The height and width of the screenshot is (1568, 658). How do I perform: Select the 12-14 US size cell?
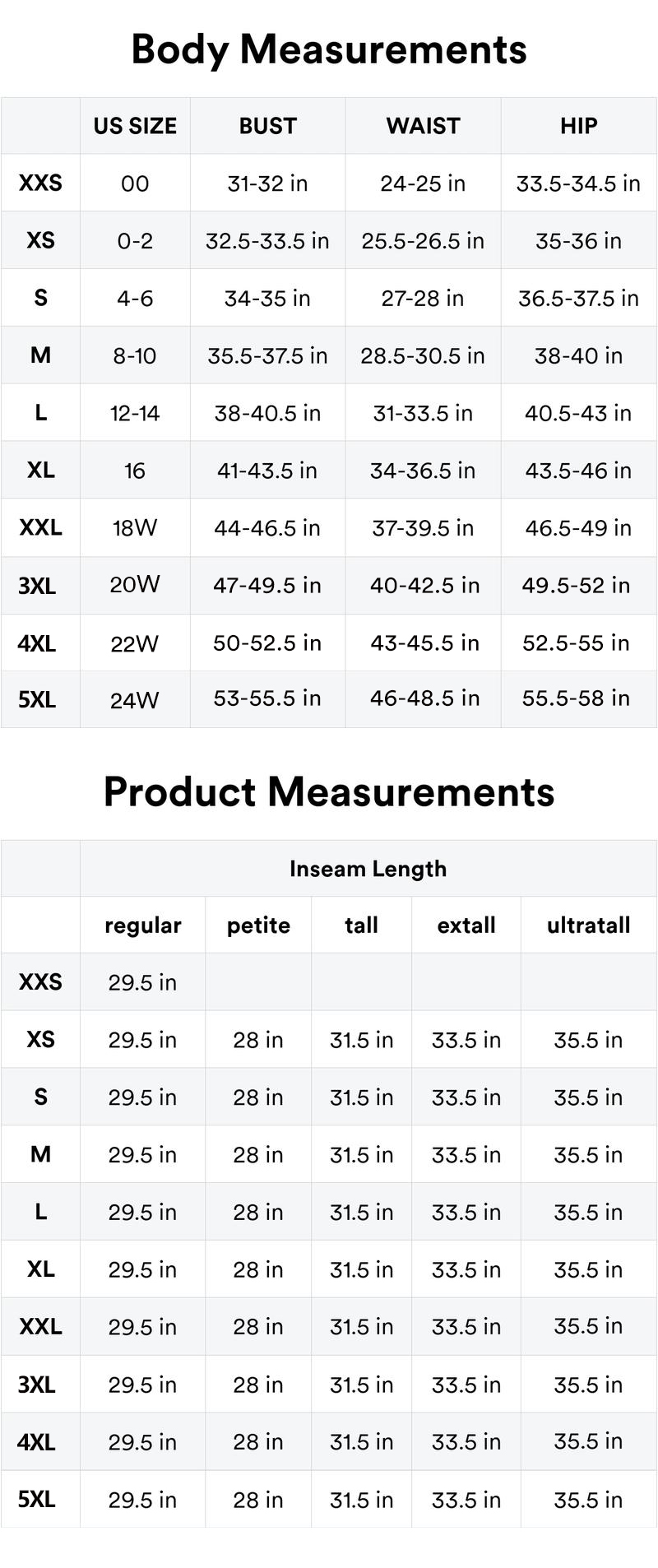click(x=135, y=413)
